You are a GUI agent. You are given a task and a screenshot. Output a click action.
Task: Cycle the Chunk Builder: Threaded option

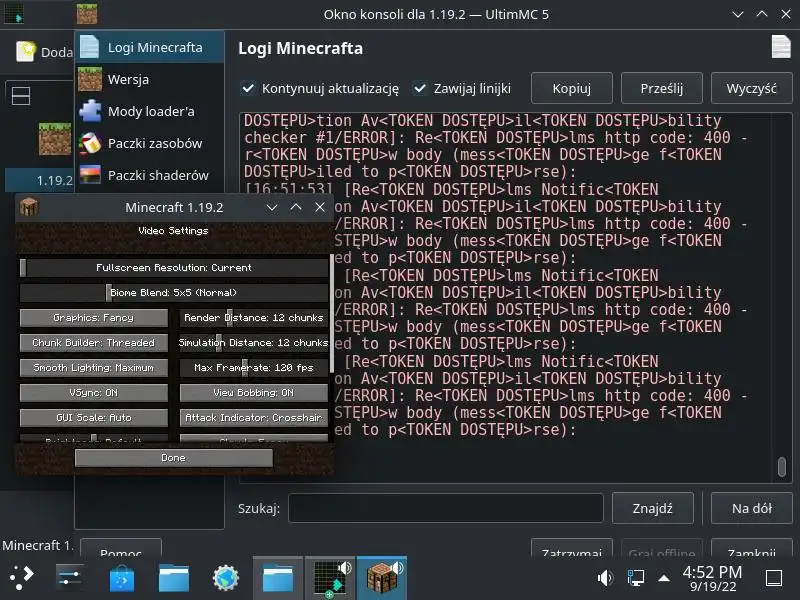click(94, 343)
